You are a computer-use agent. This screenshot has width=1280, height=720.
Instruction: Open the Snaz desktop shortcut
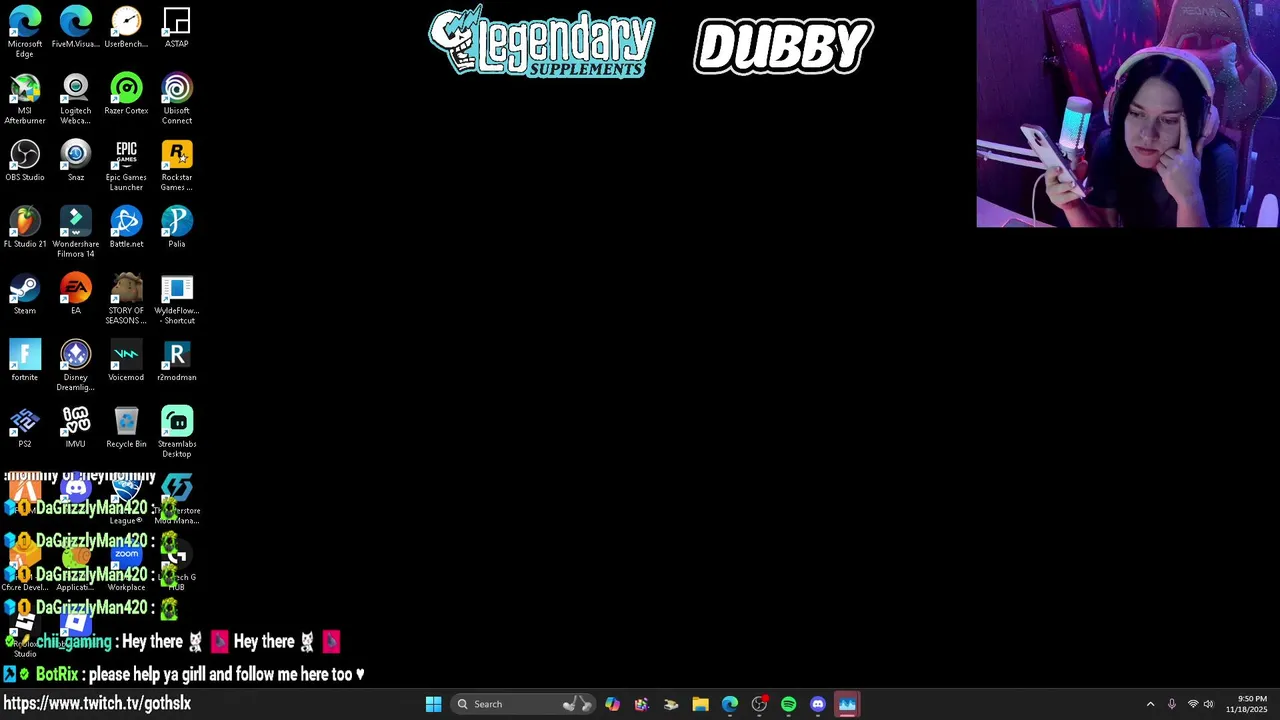76,160
